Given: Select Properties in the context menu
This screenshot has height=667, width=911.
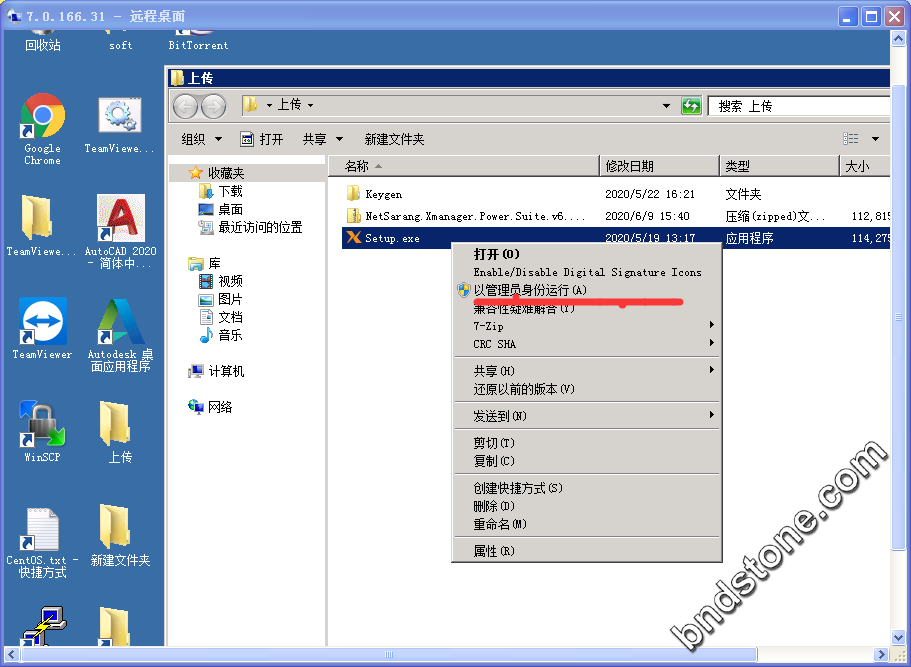Looking at the screenshot, I should (x=494, y=551).
